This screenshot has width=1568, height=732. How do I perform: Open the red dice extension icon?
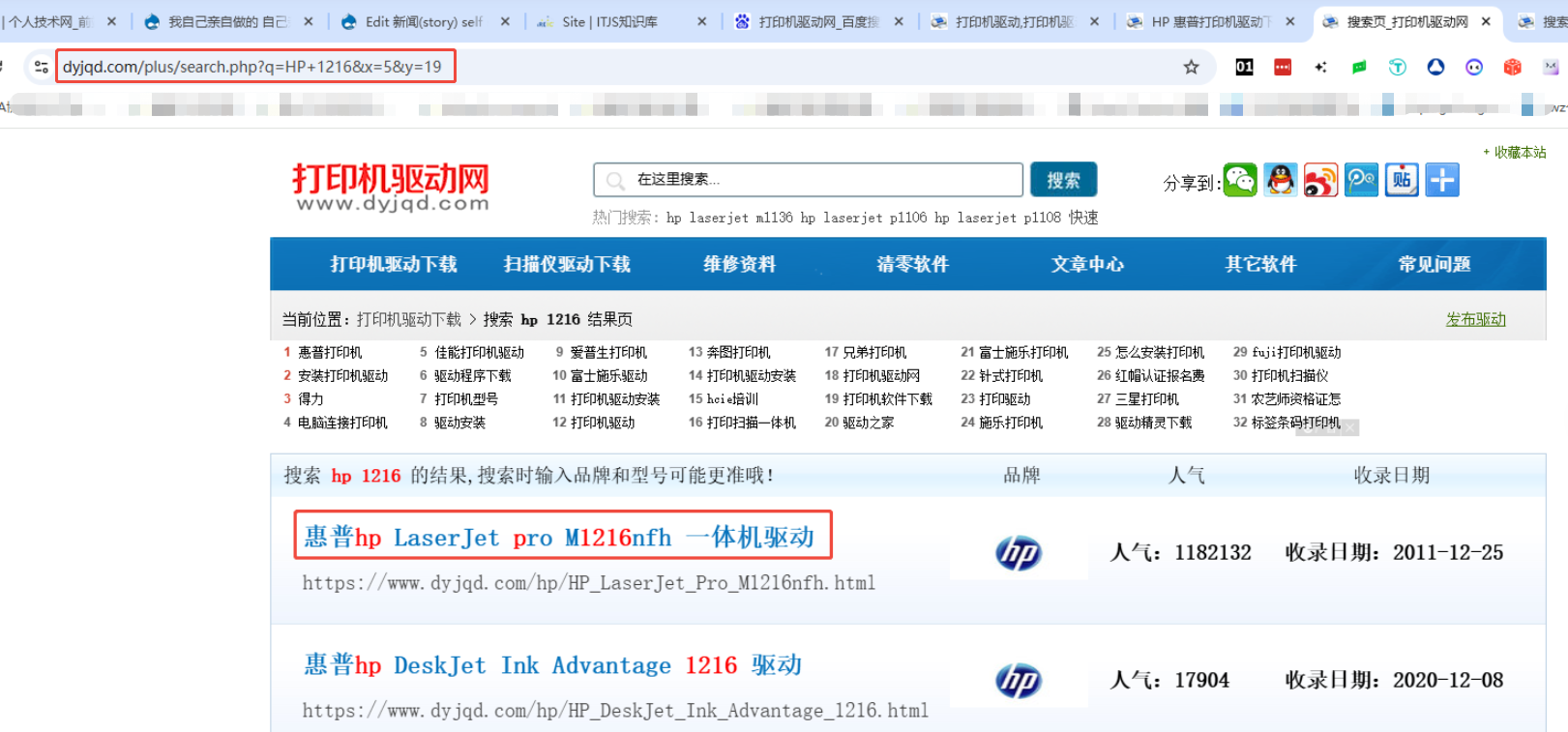tap(1512, 67)
